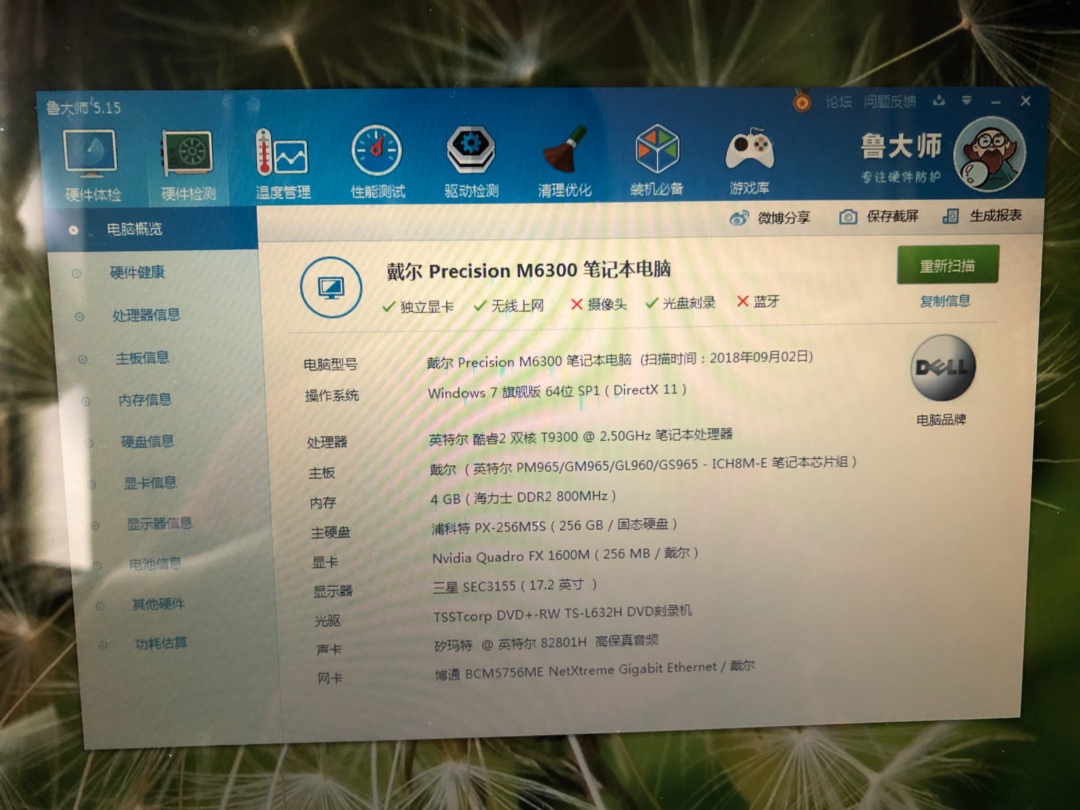This screenshot has height=810, width=1080.
Task: Open the title bar dropdown menu arrow
Action: pyautogui.click(x=967, y=101)
